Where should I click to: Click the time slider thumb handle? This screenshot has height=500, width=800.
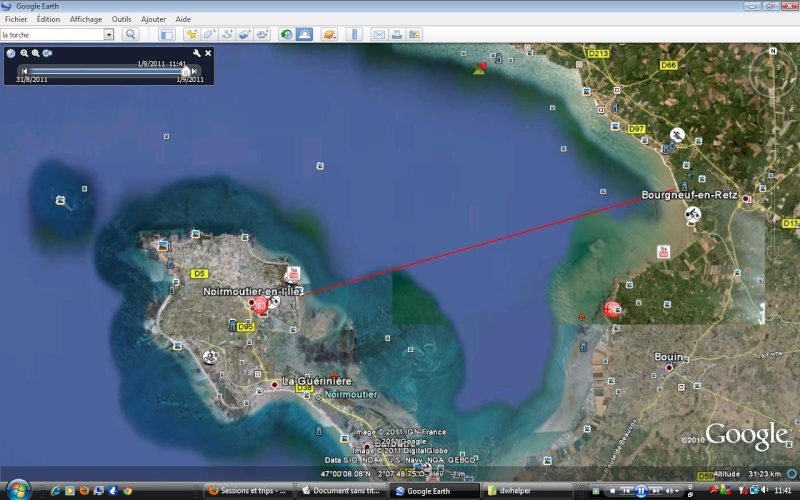(186, 71)
